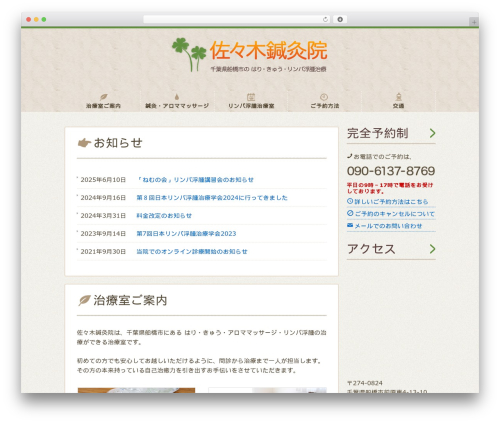The width and height of the screenshot is (500, 423).
Task: Click the red browser close button
Action: (x=29, y=19)
